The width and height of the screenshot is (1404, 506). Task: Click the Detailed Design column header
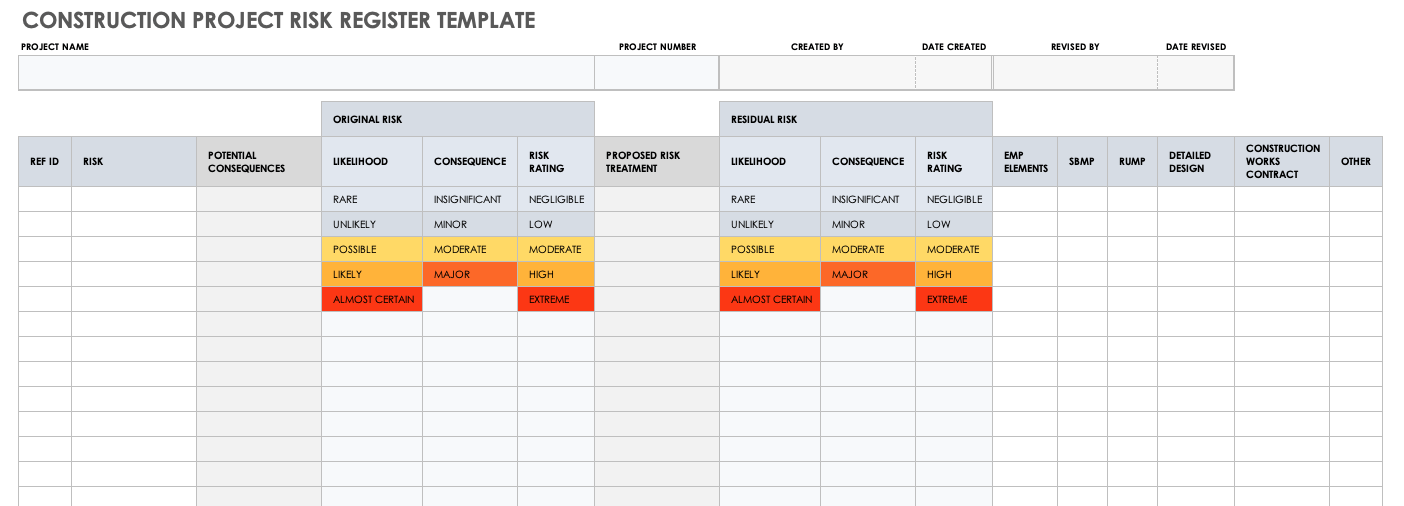1195,161
